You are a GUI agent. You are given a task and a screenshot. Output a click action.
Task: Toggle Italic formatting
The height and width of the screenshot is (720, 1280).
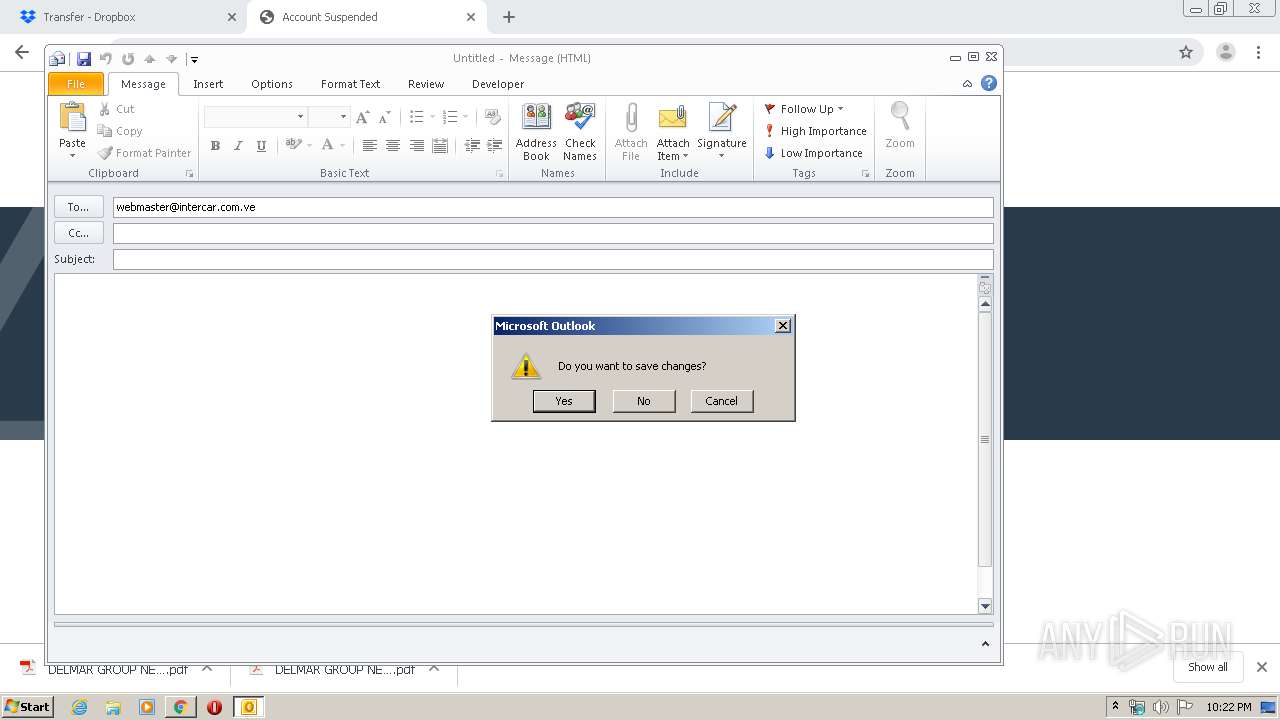point(238,146)
